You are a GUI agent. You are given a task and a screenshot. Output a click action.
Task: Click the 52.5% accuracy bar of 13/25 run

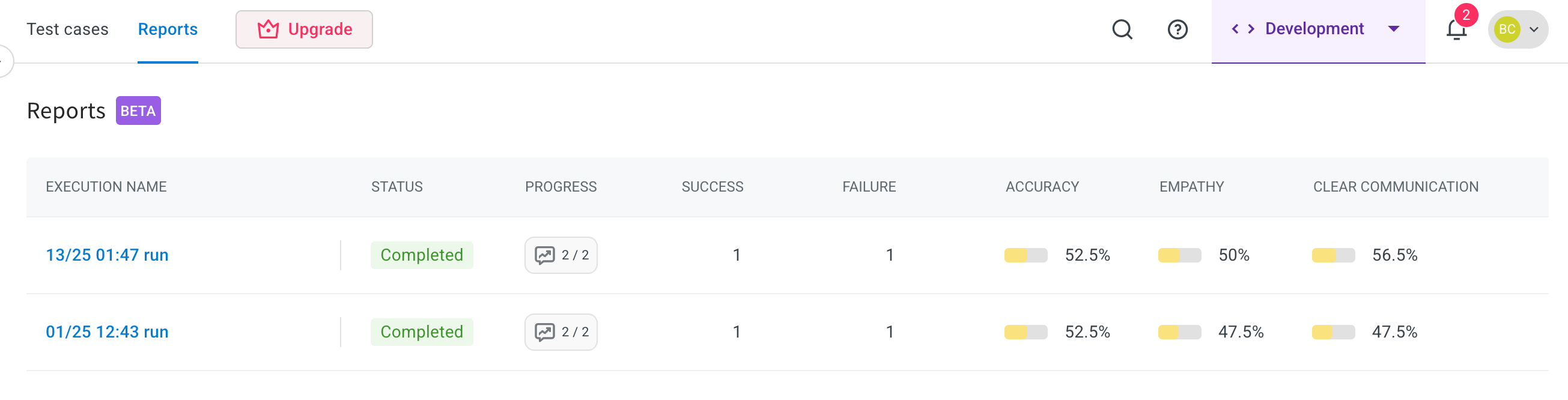coord(1026,255)
